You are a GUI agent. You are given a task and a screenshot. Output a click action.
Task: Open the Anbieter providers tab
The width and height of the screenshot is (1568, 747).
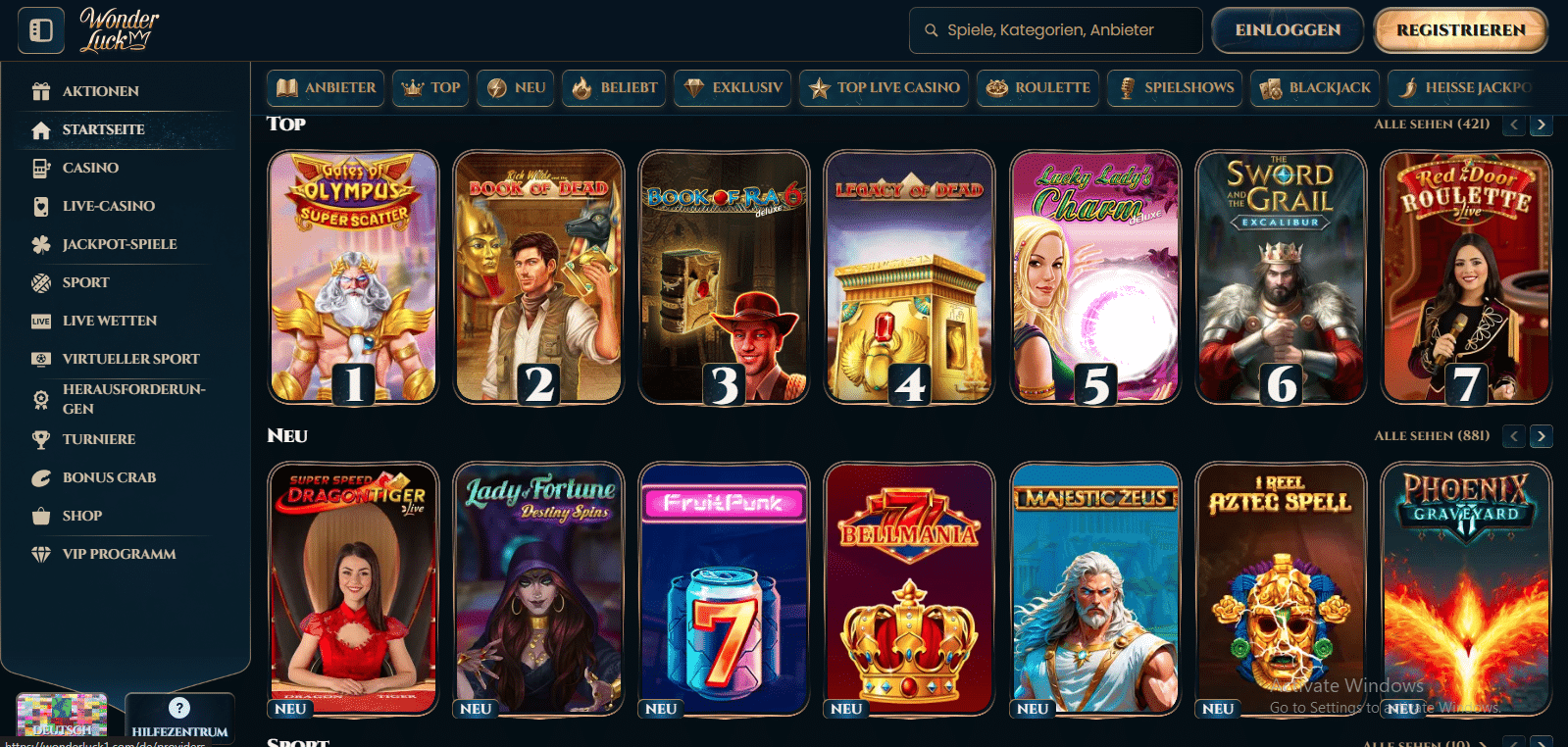point(327,87)
